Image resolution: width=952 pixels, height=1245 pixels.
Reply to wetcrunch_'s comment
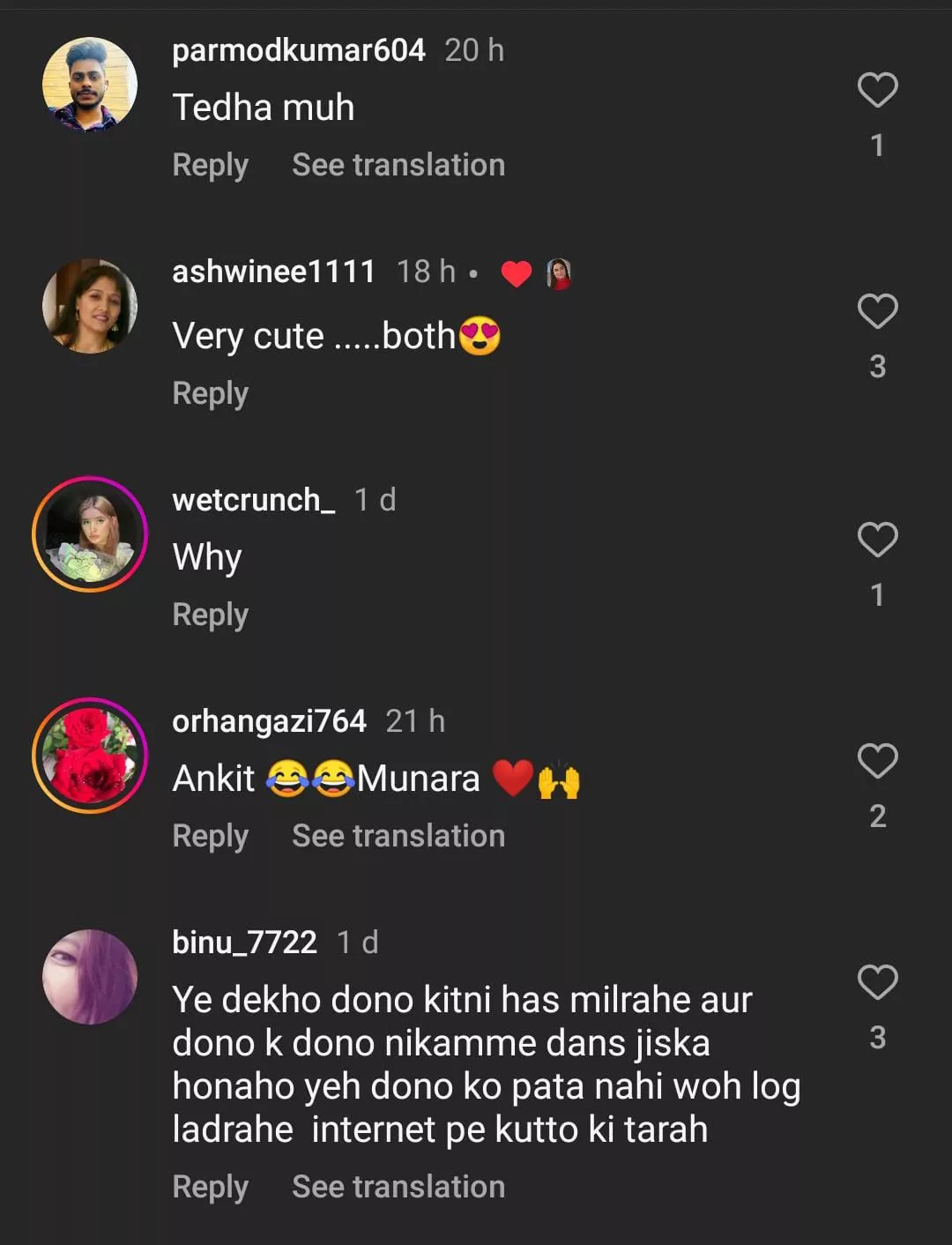[x=210, y=615]
